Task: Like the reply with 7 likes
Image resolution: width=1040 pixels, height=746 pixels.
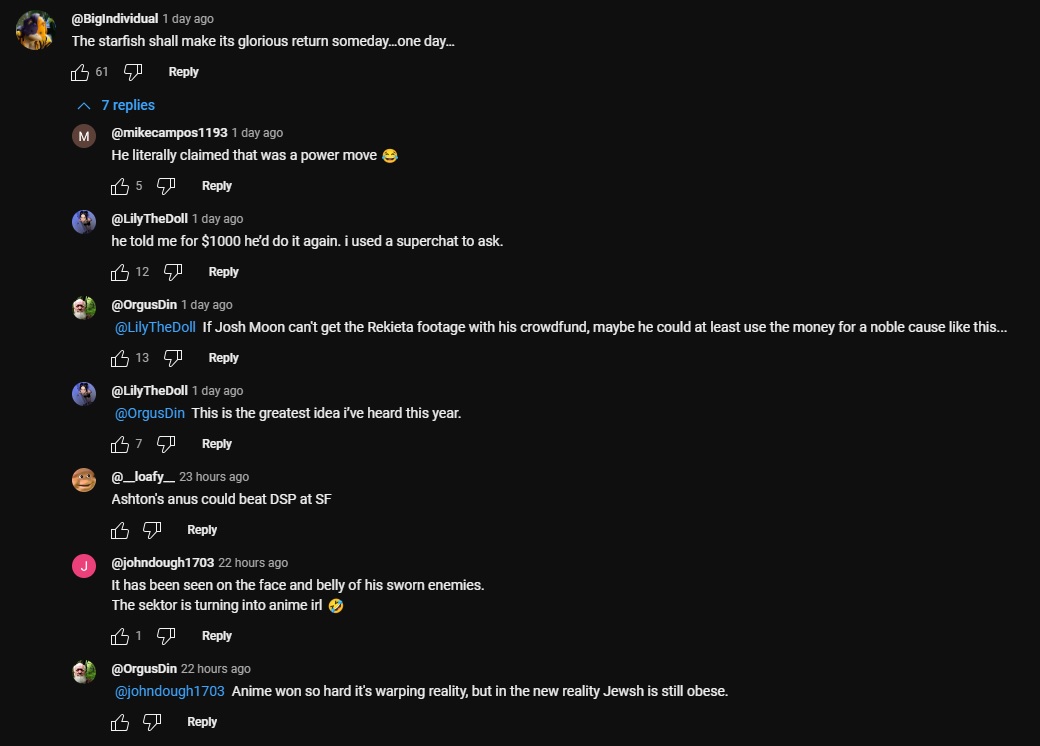Action: pos(120,444)
